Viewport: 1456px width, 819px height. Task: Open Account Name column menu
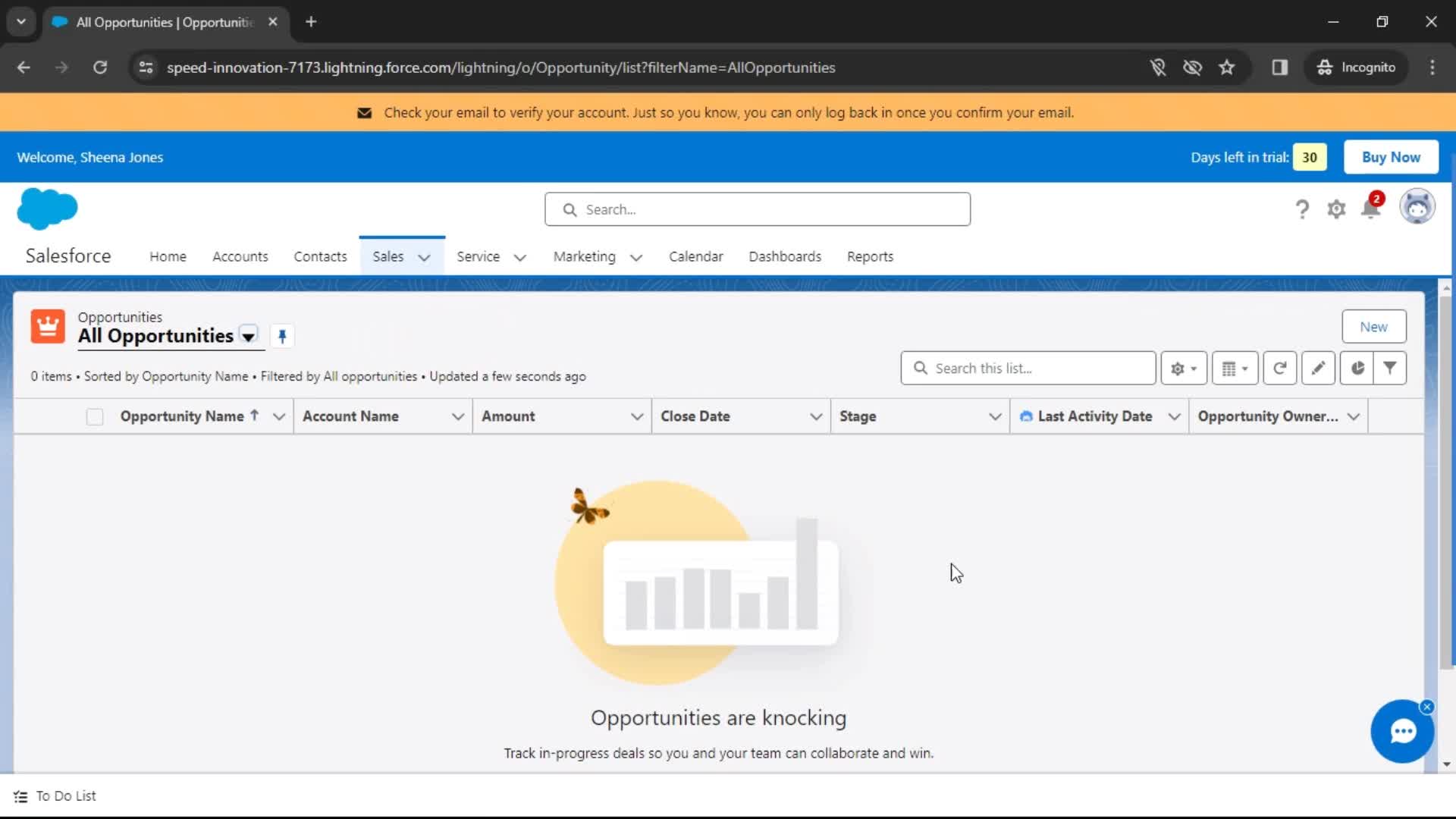tap(457, 416)
